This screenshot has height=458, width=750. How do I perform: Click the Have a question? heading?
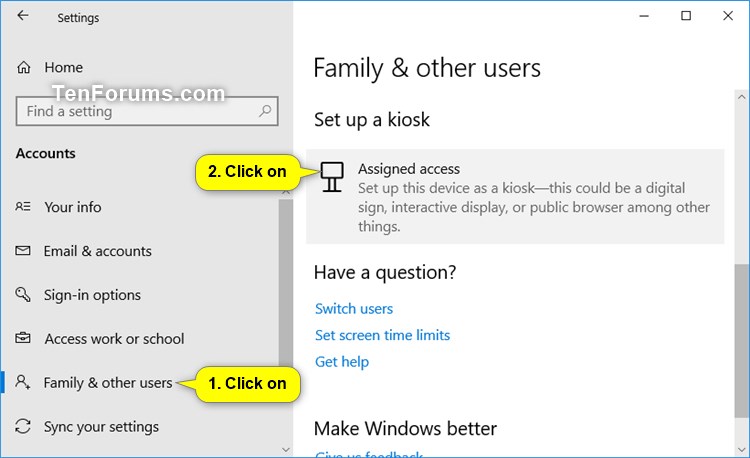tap(385, 273)
